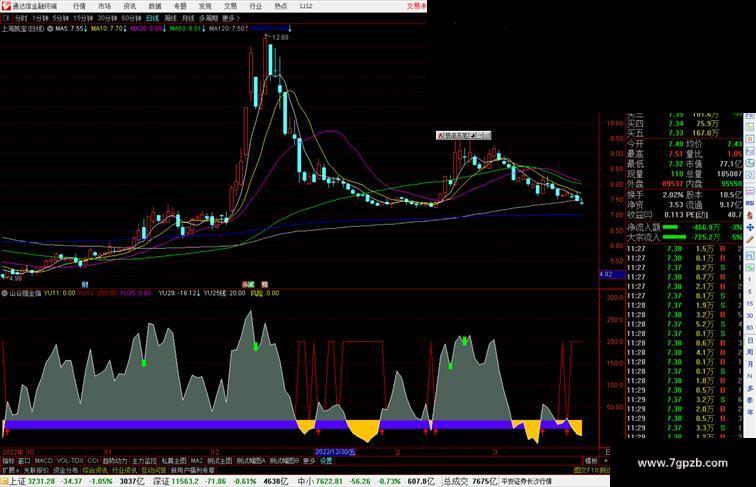Switch chart to 30分钟 period

point(107,18)
